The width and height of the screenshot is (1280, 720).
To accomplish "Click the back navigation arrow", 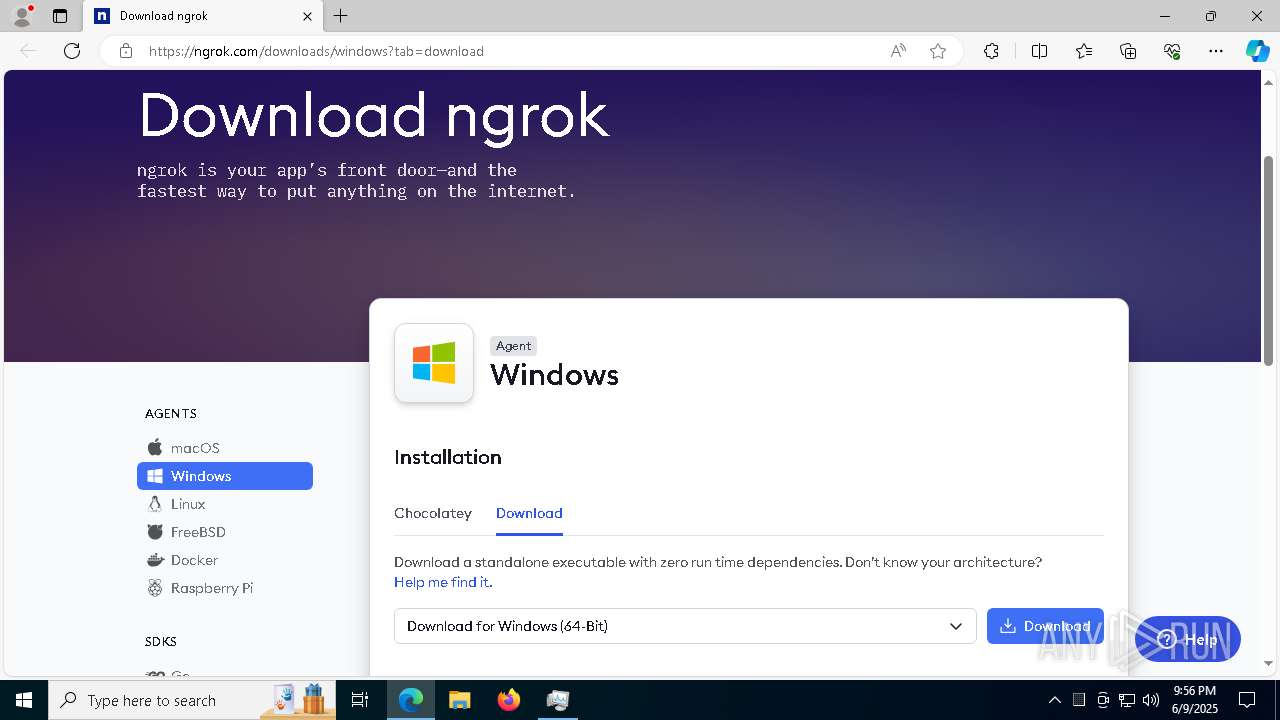I will [x=28, y=51].
